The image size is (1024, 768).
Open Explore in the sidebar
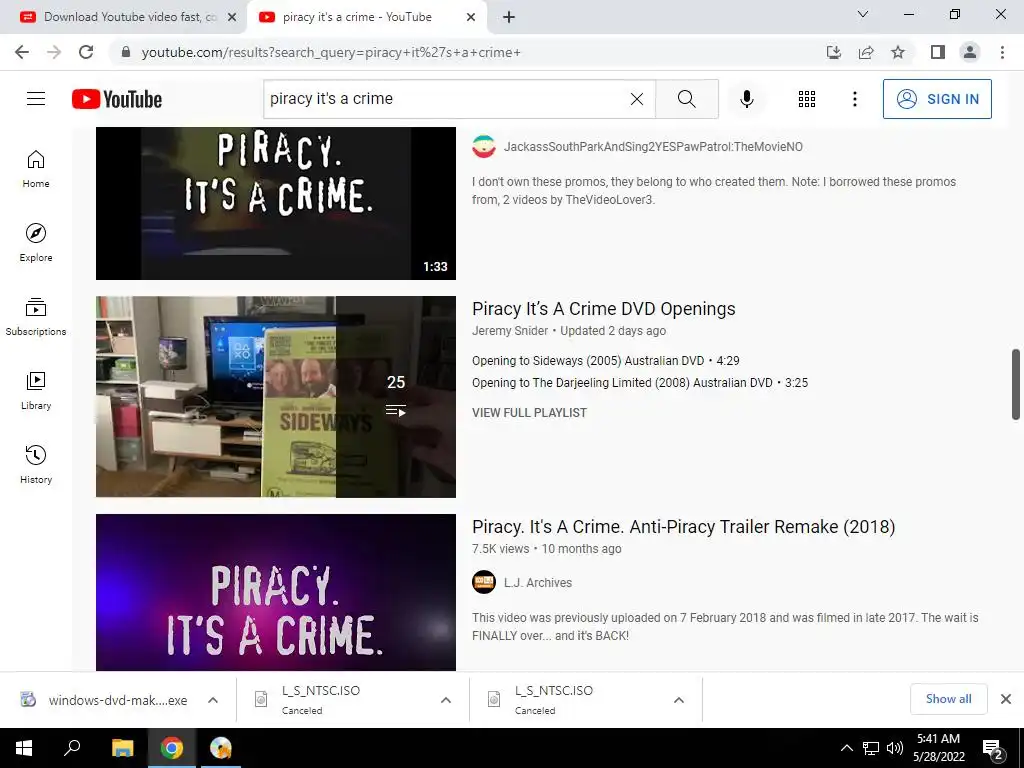tap(36, 243)
